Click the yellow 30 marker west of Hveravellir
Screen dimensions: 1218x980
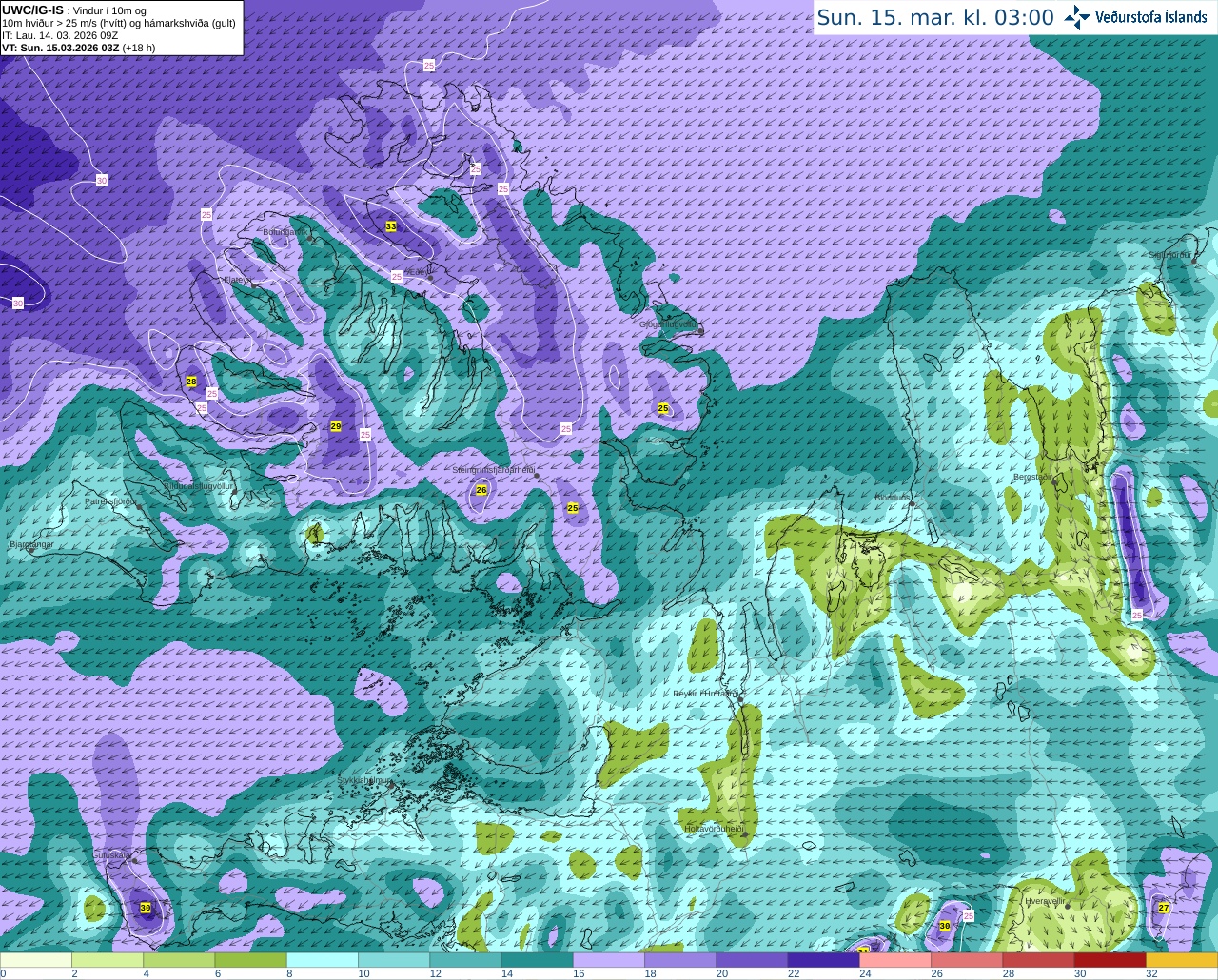tap(945, 926)
